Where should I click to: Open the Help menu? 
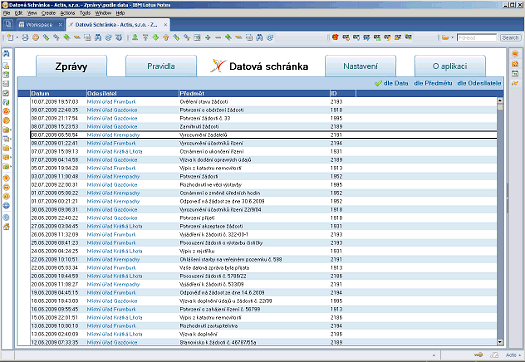pyautogui.click(x=120, y=13)
